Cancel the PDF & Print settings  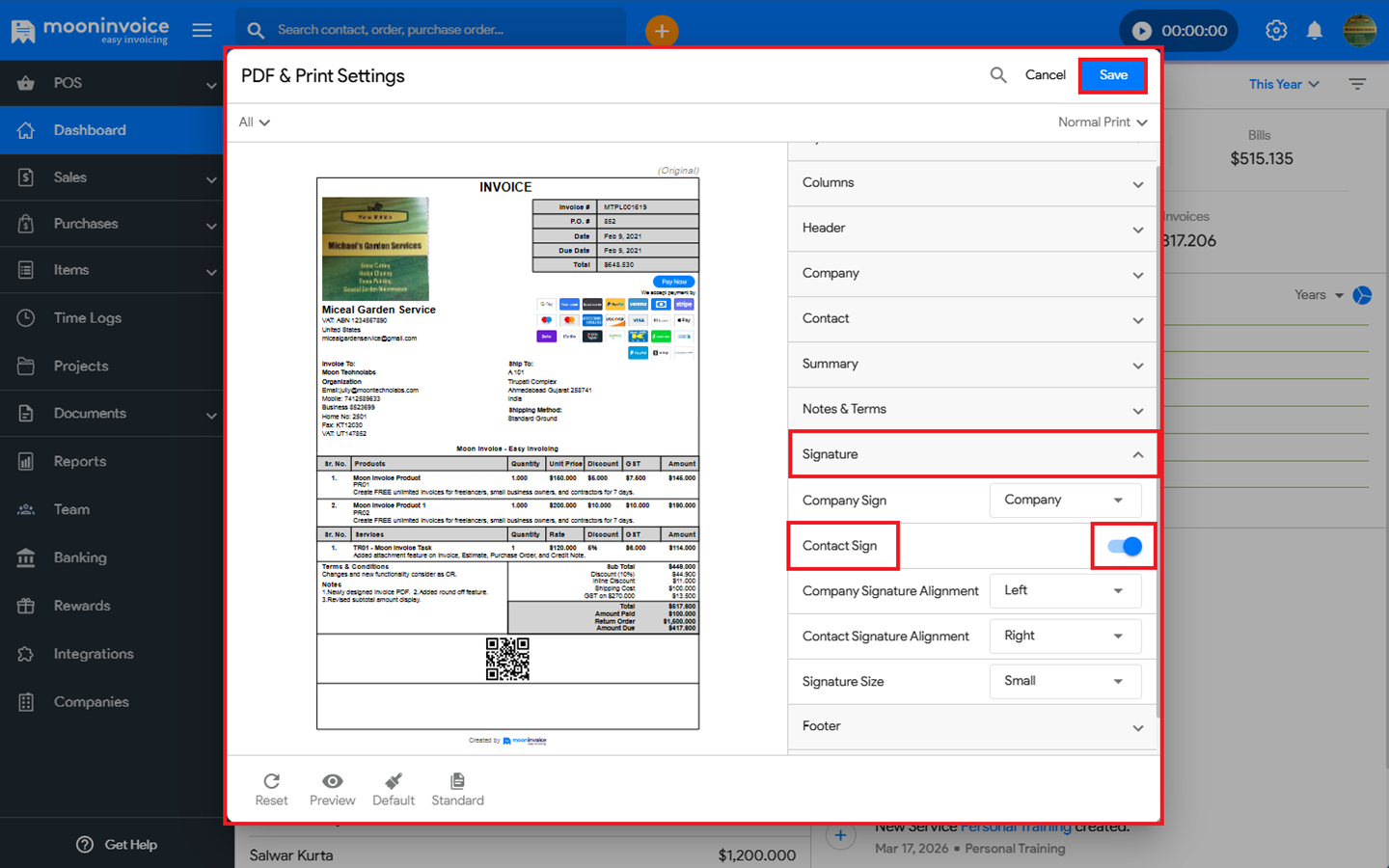[x=1045, y=75]
